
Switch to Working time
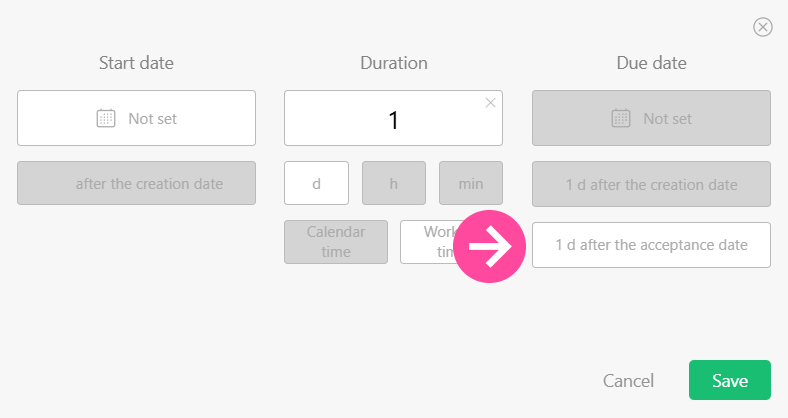(426, 242)
